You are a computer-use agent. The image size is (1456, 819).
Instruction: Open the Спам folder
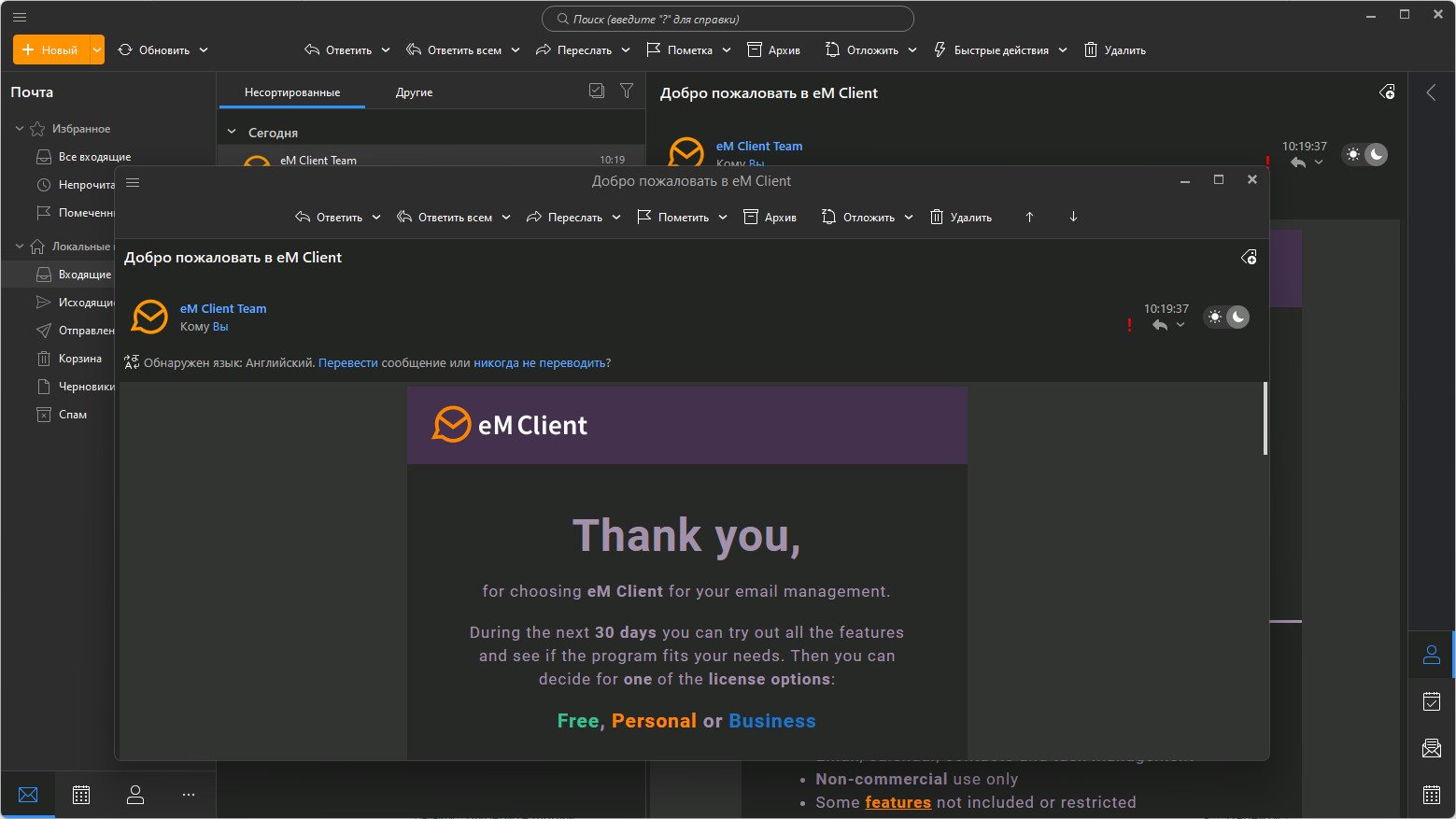(72, 415)
